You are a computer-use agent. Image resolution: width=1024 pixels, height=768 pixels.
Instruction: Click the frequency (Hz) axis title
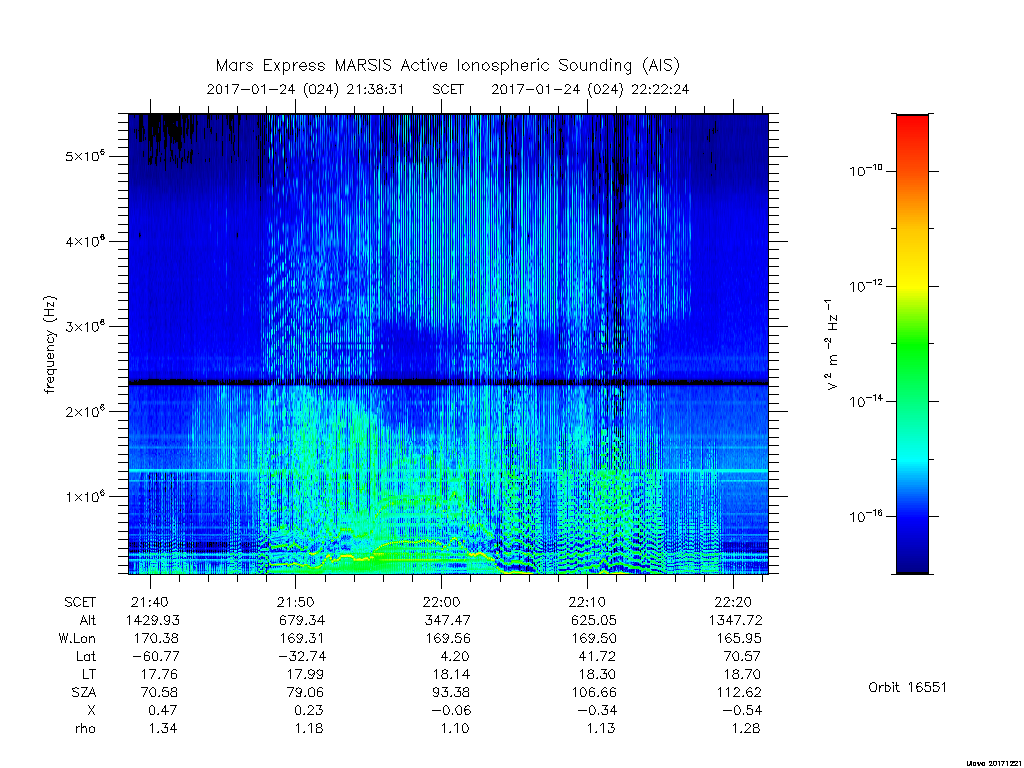[x=50, y=344]
